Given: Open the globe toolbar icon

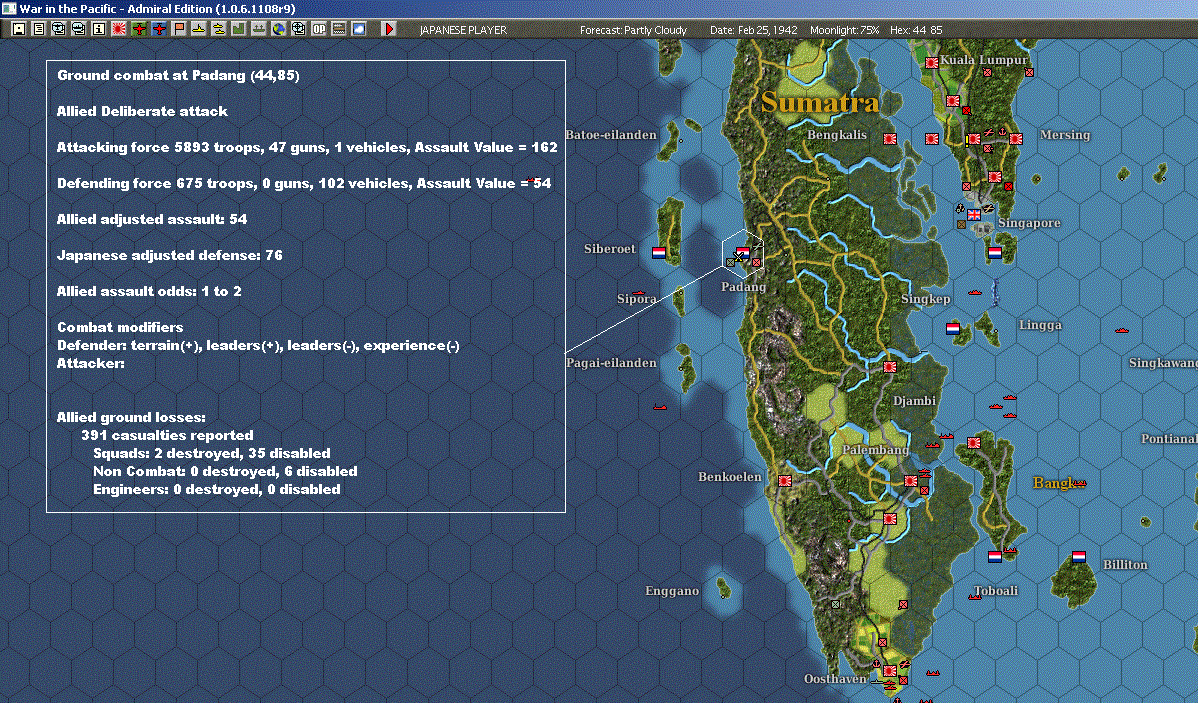Looking at the screenshot, I should pyautogui.click(x=279, y=29).
